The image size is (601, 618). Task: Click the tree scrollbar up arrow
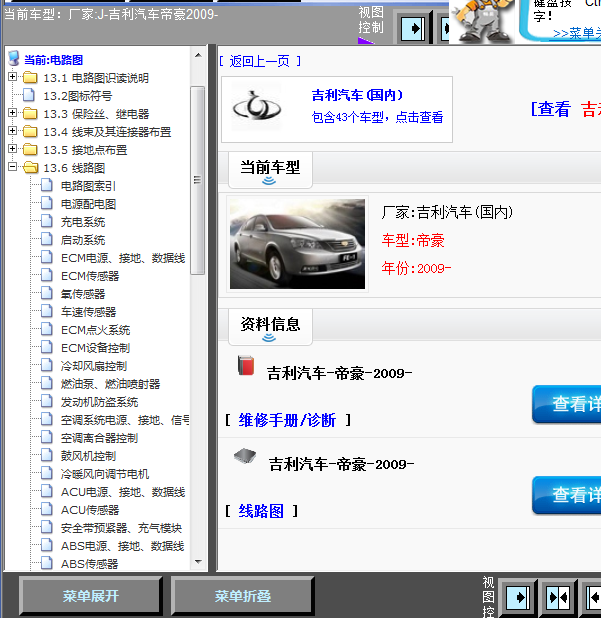tap(198, 55)
